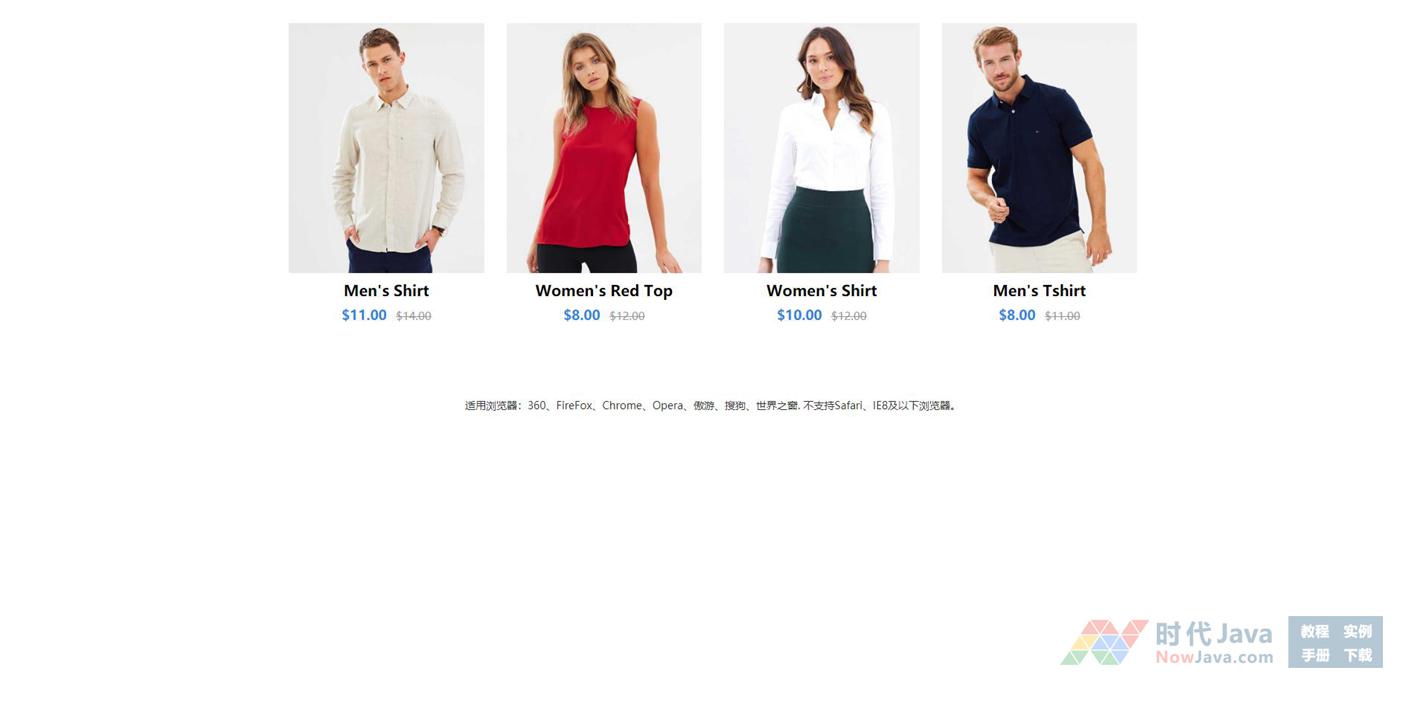Click the Men's Tshirt title
The width and height of the screenshot is (1425, 718).
pyautogui.click(x=1039, y=291)
